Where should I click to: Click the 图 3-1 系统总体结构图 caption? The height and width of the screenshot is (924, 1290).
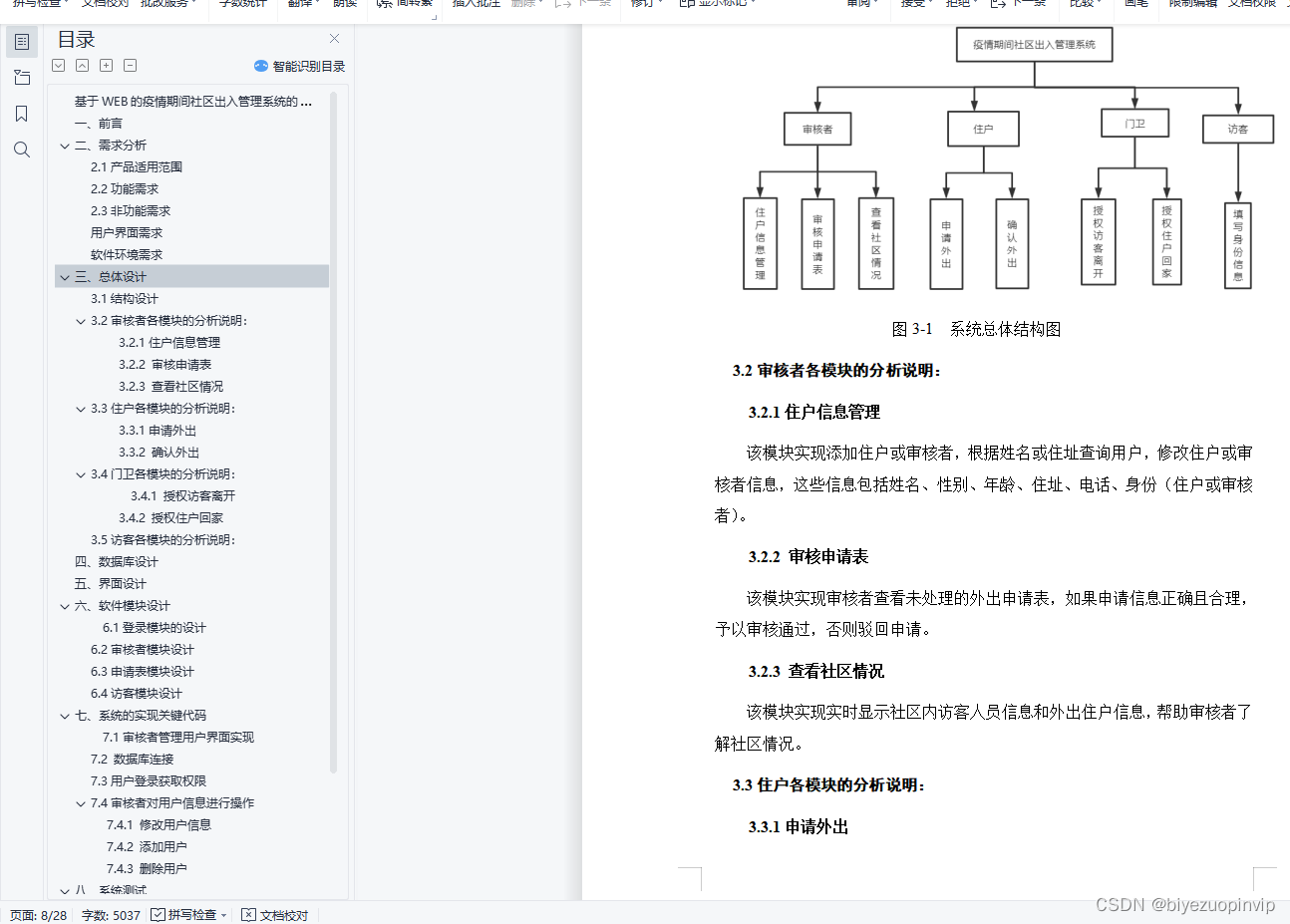(x=976, y=329)
